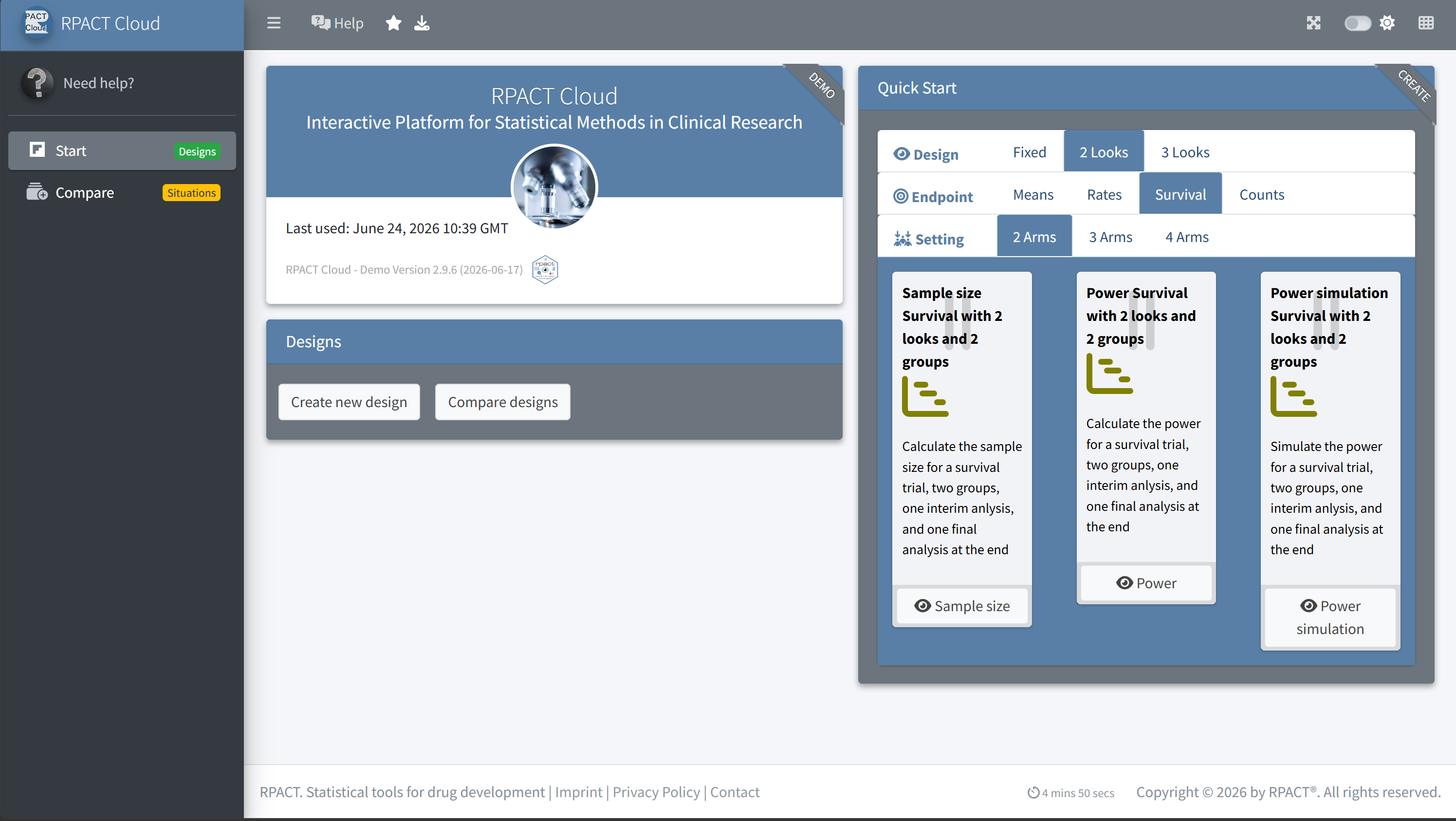The image size is (1456, 821).
Task: Click chart icon in Sample size Survival card
Action: (x=925, y=397)
